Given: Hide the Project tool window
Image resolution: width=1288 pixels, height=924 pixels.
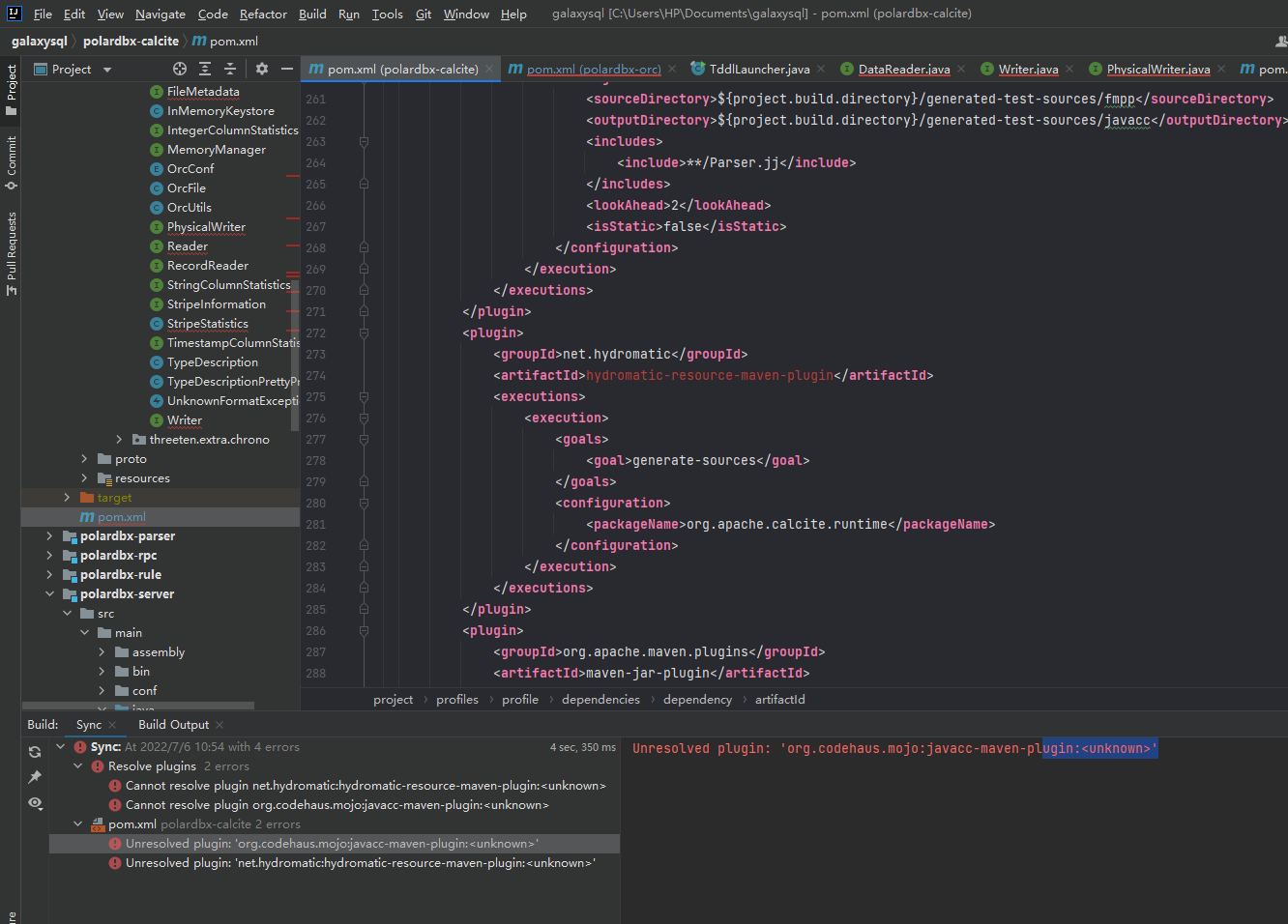Looking at the screenshot, I should point(287,69).
